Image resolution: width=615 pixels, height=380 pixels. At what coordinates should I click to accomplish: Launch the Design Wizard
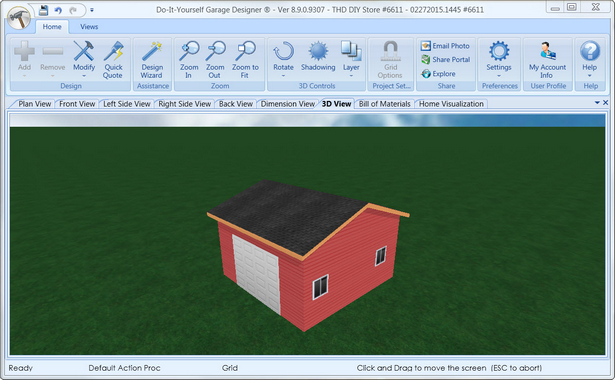[152, 60]
